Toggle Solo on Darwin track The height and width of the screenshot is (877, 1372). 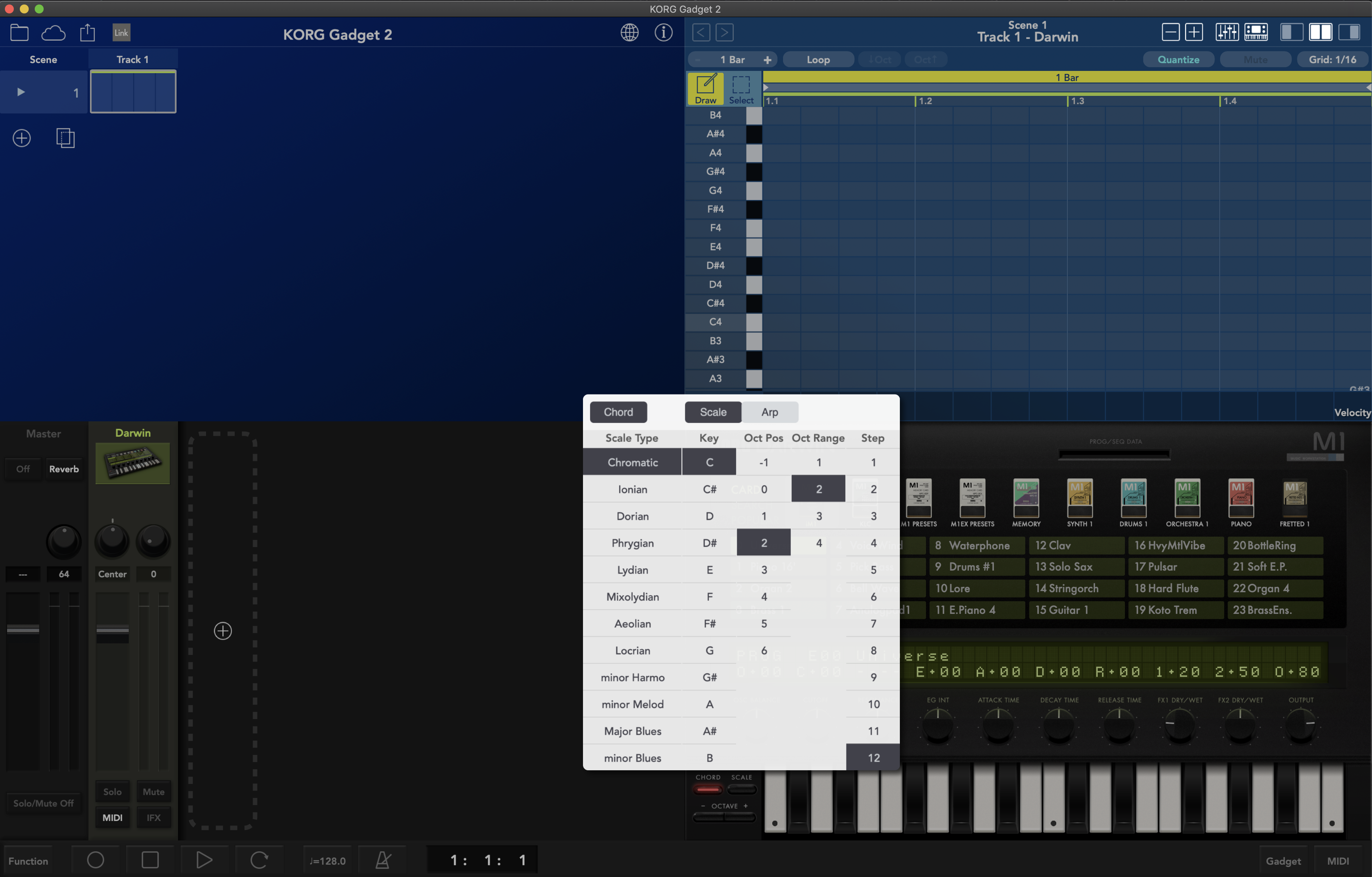112,792
